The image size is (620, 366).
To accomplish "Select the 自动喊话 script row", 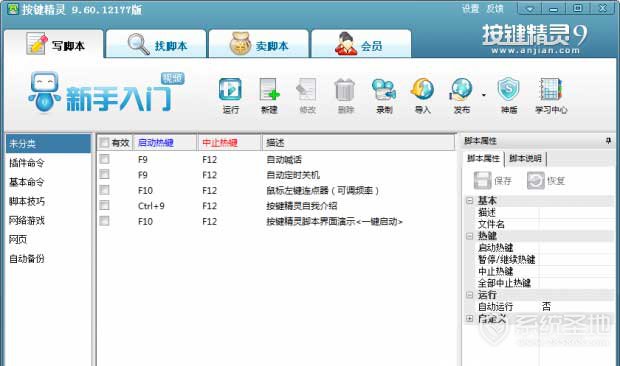I will click(276, 159).
